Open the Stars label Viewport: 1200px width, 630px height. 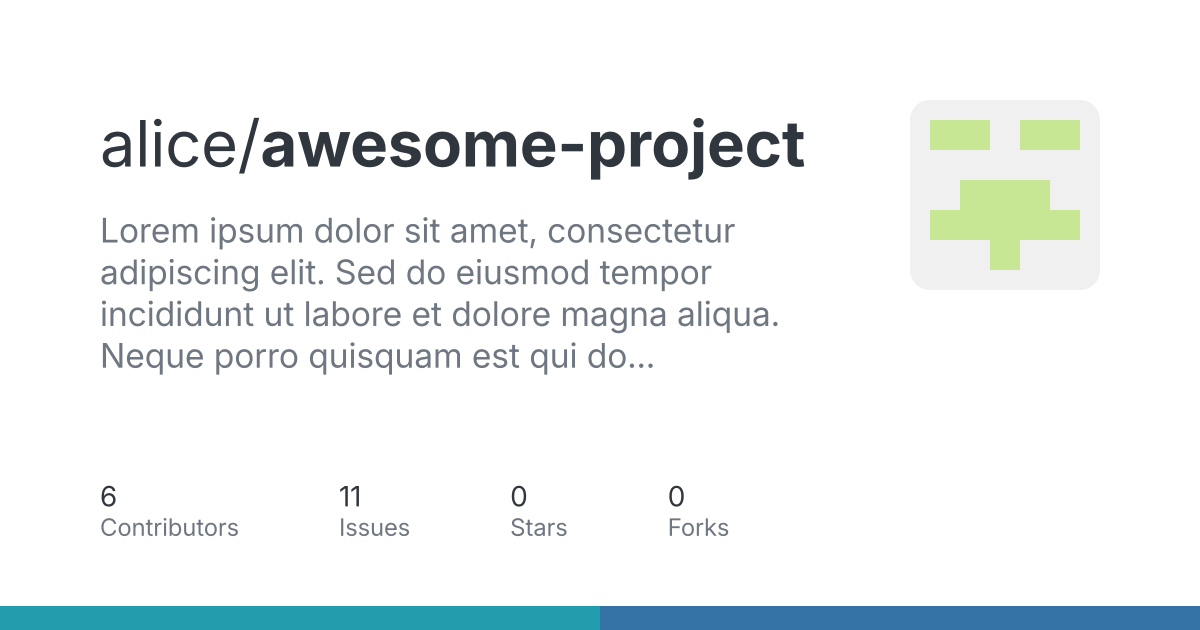click(538, 528)
